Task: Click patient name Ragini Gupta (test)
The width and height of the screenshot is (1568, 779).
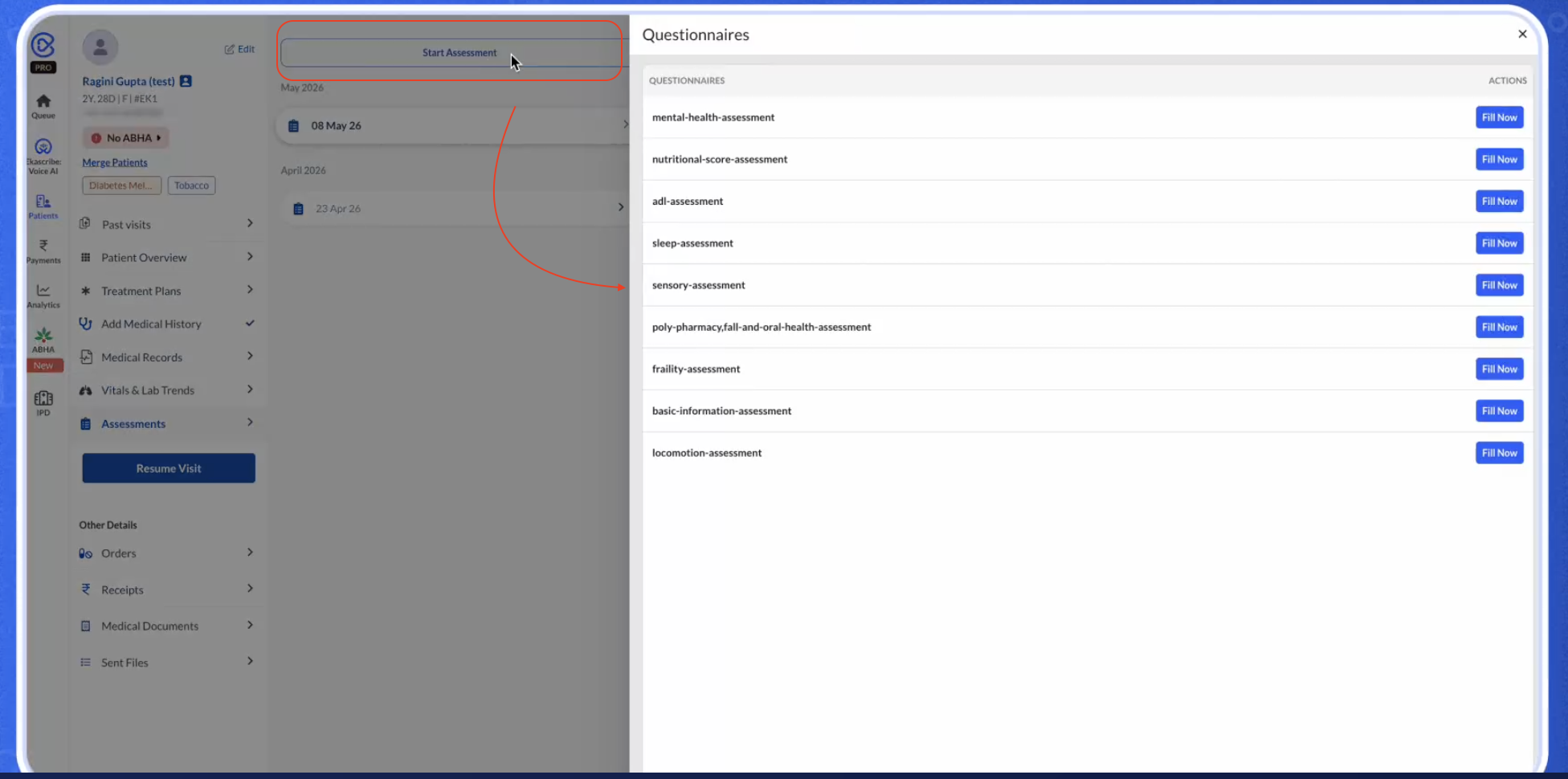Action: click(x=129, y=81)
